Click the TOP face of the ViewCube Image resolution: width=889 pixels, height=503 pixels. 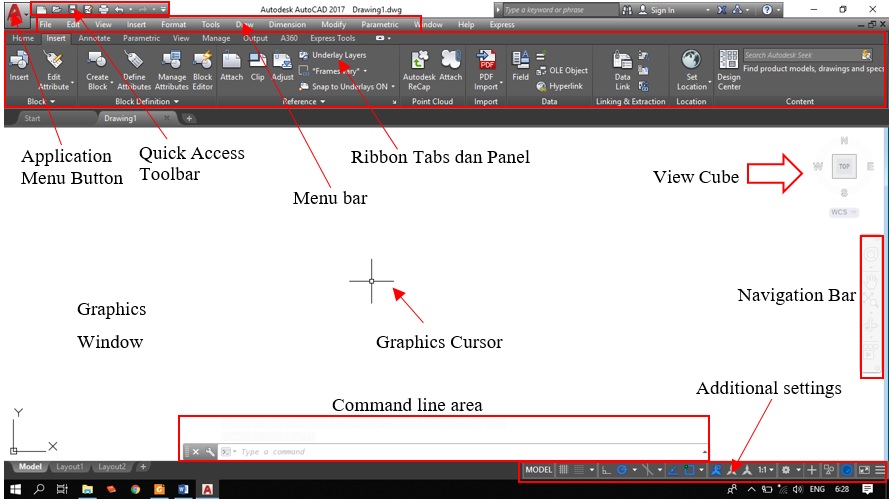click(x=844, y=166)
